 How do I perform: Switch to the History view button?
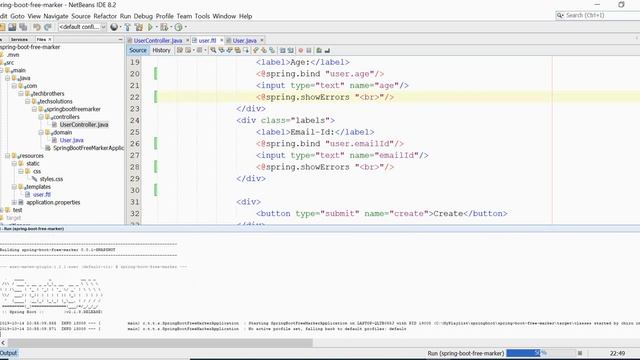[x=161, y=50]
